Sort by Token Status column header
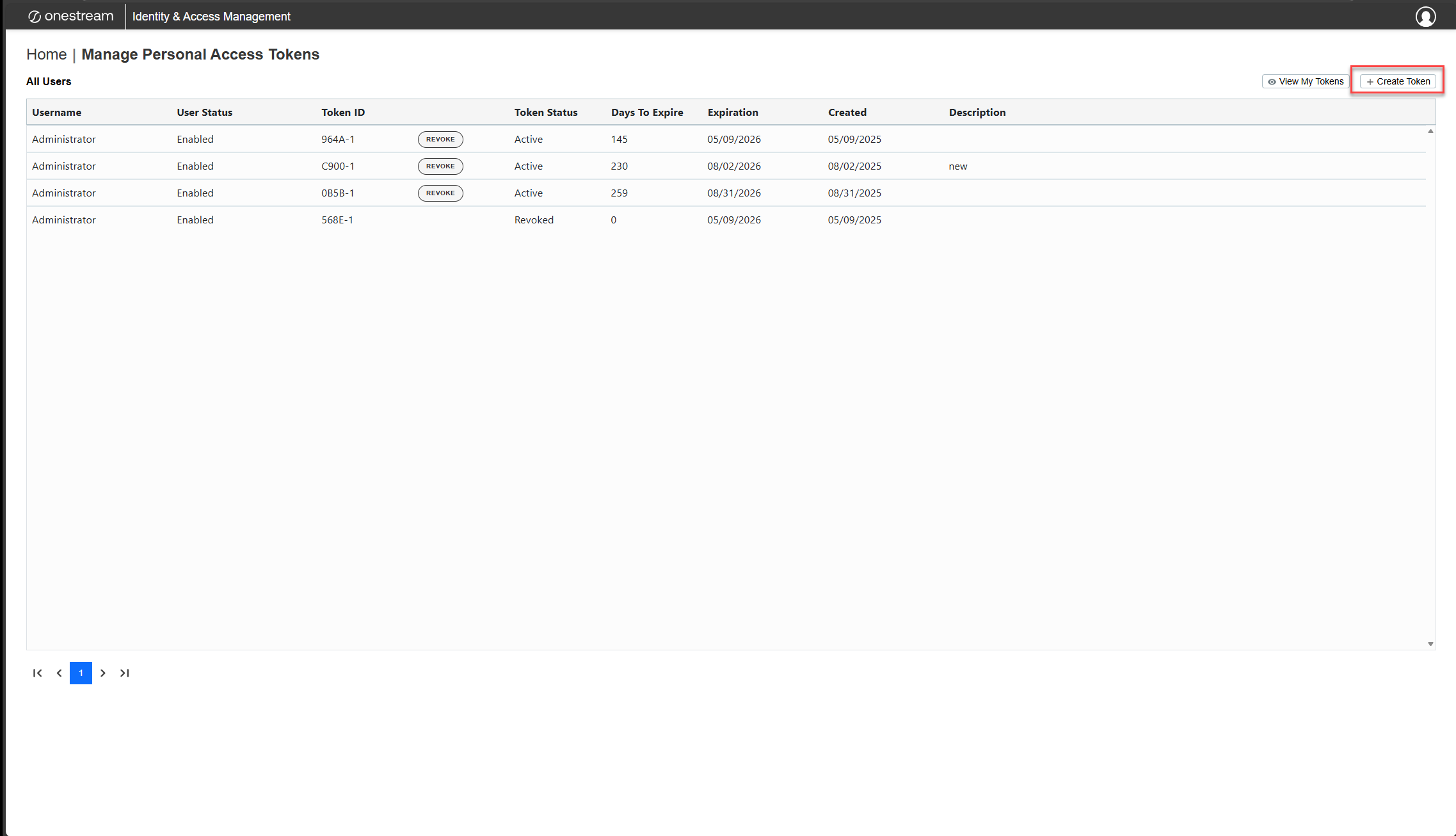 (546, 112)
